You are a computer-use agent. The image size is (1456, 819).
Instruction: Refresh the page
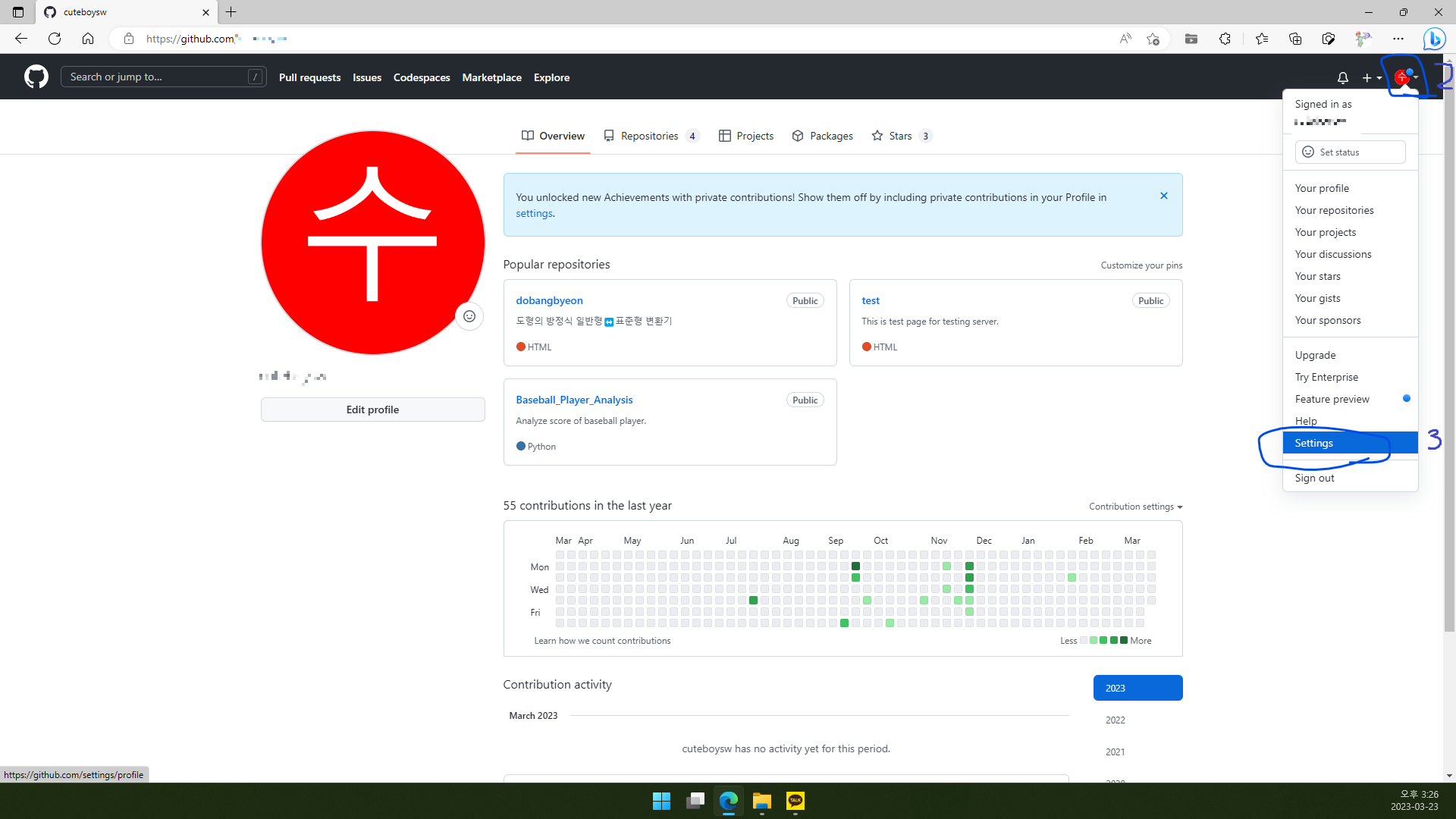tap(55, 39)
